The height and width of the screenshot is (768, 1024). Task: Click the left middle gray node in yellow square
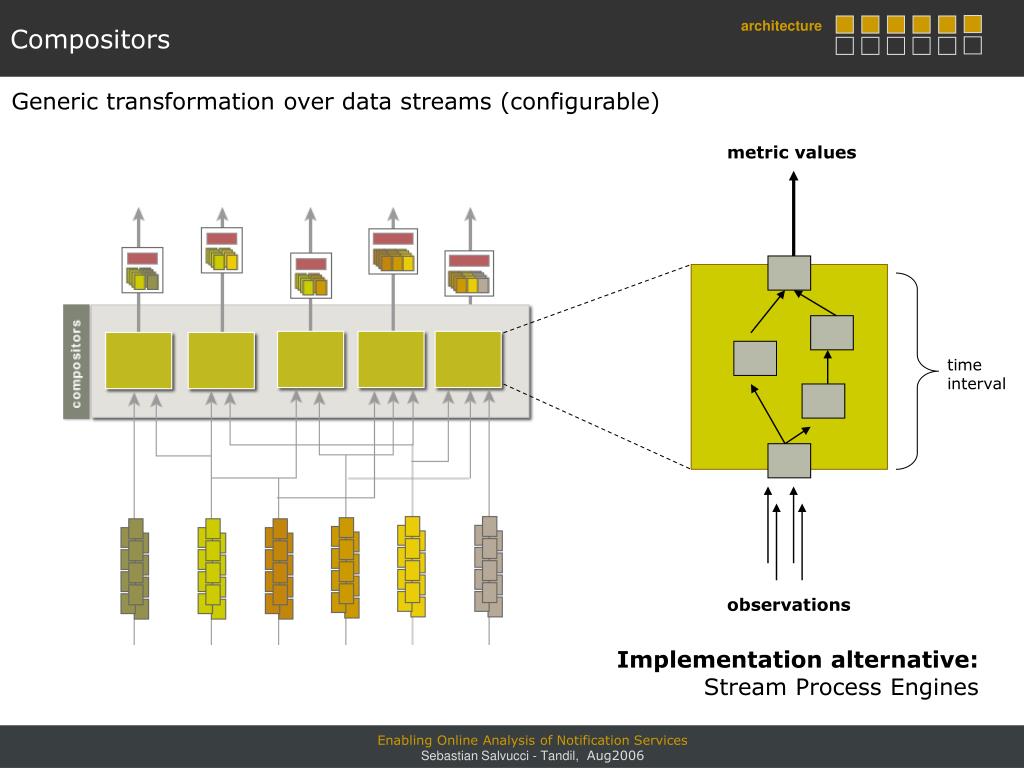click(755, 358)
